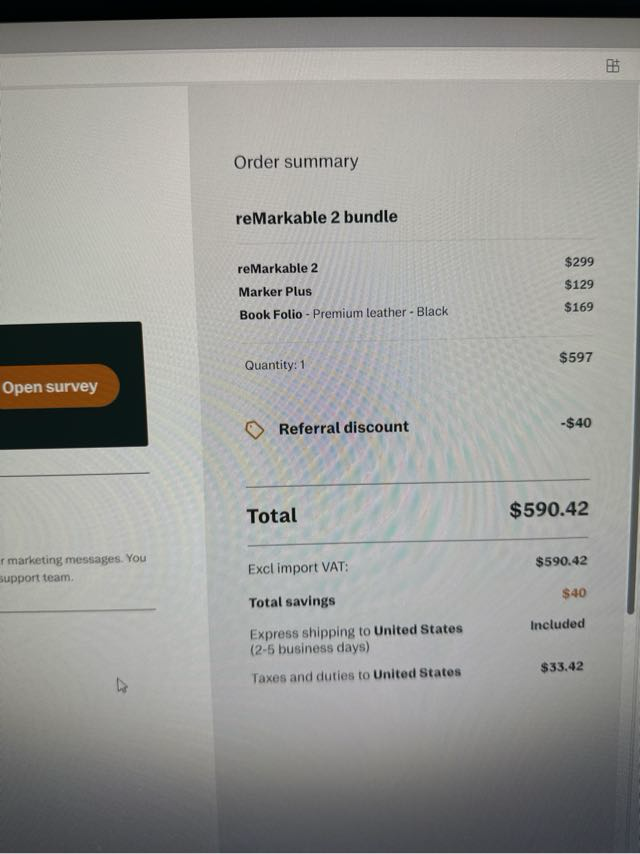Click the $597 subtotal amount
Screen dimensions: 640x854
pyautogui.click(x=575, y=357)
